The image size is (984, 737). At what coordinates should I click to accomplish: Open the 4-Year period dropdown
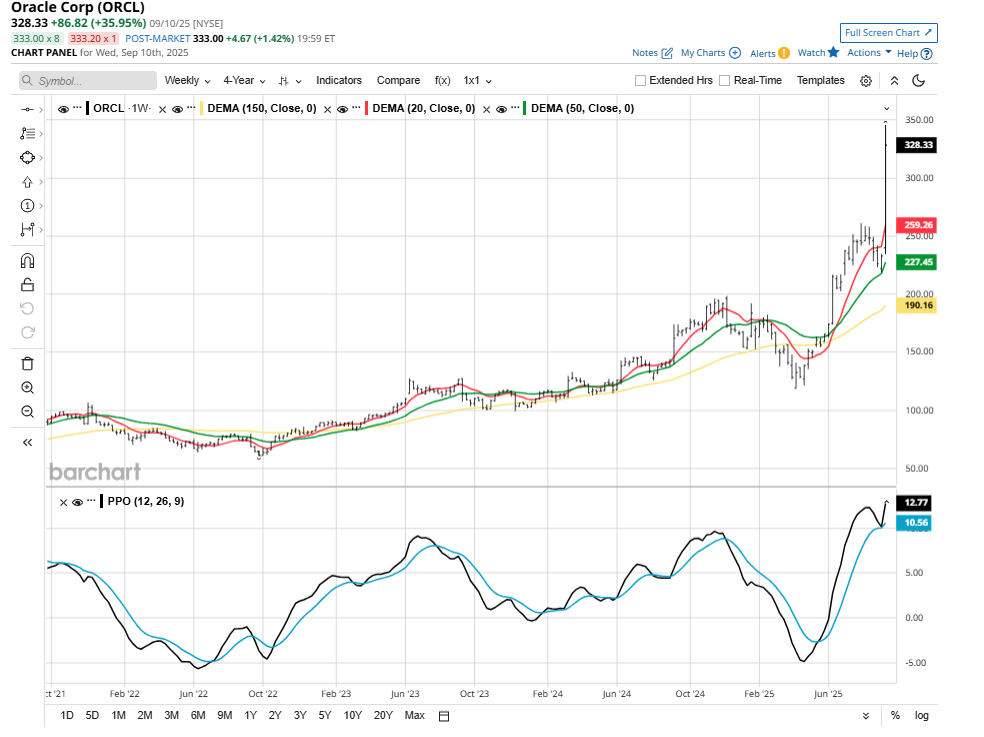[x=244, y=80]
